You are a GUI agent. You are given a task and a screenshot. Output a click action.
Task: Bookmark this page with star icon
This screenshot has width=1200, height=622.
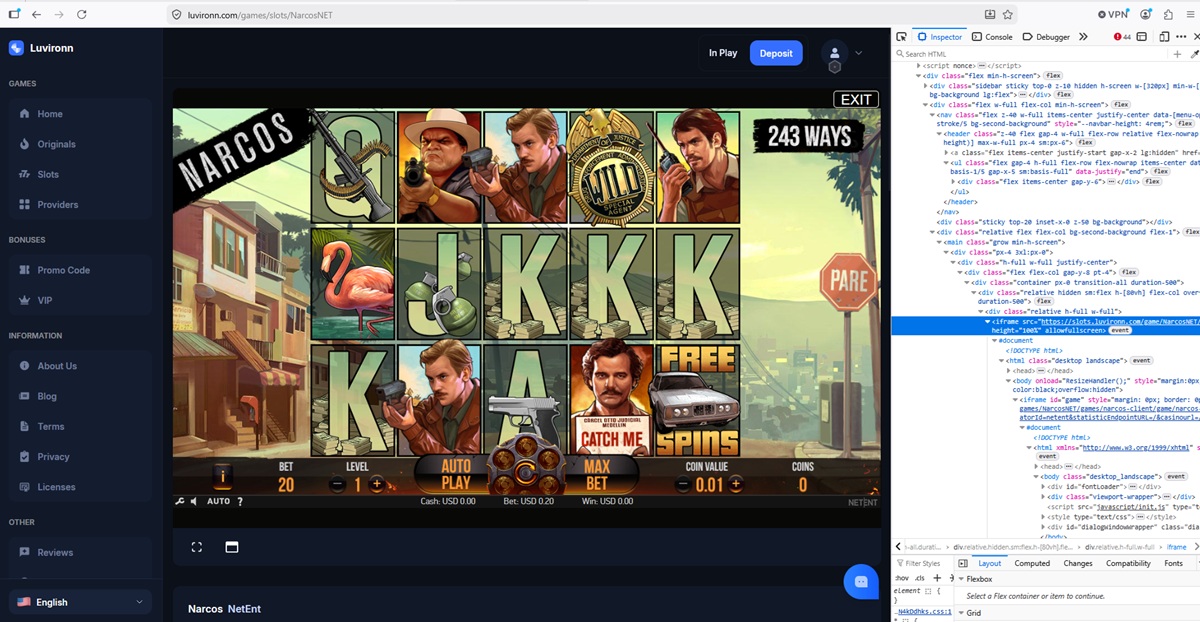[x=1008, y=14]
